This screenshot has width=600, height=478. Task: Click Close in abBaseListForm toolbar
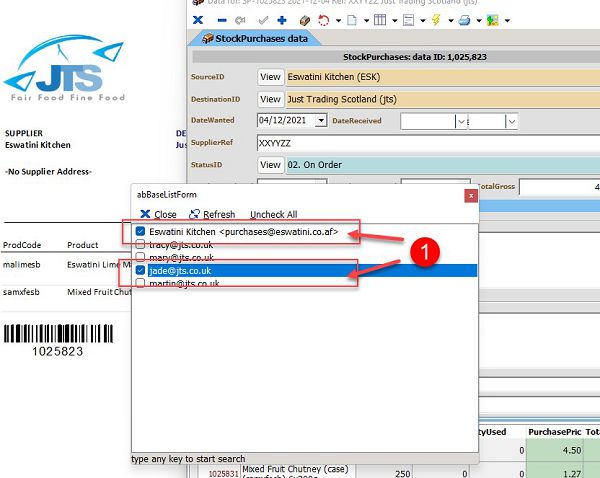point(158,214)
